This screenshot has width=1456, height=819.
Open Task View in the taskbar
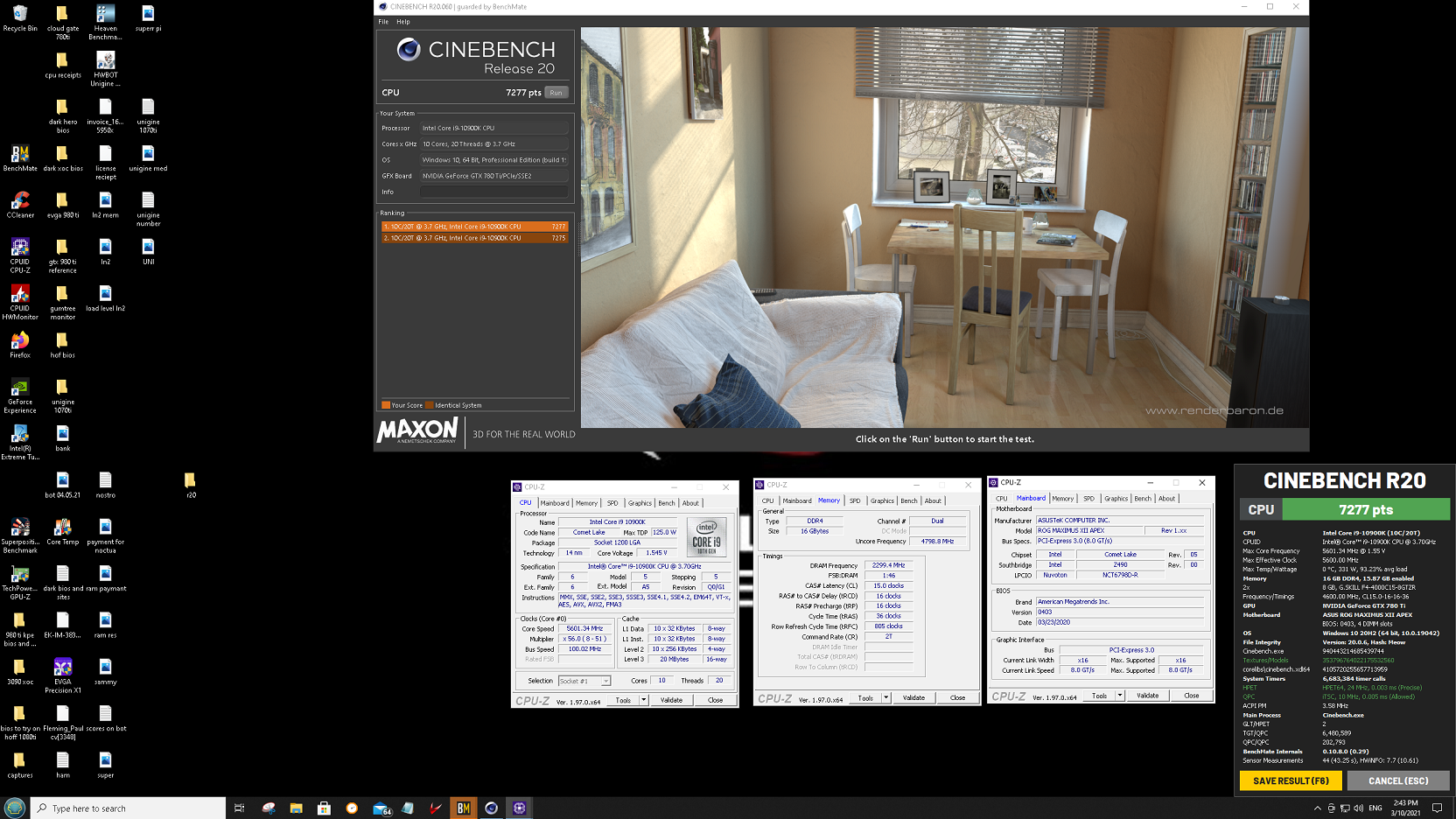239,808
